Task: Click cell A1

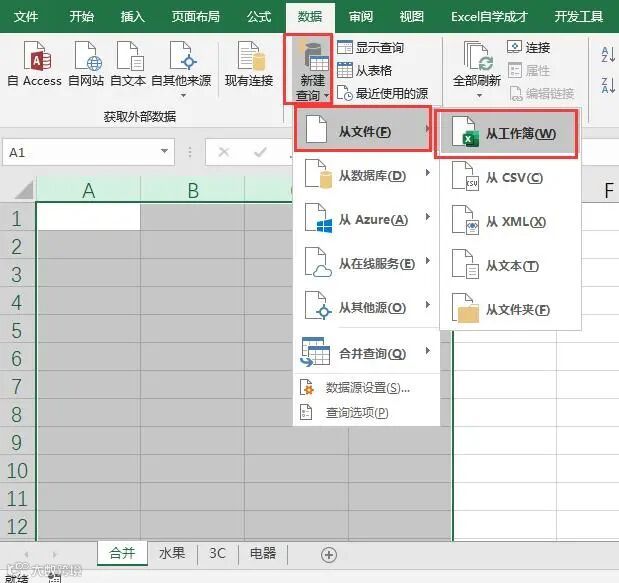Action: pyautogui.click(x=88, y=217)
